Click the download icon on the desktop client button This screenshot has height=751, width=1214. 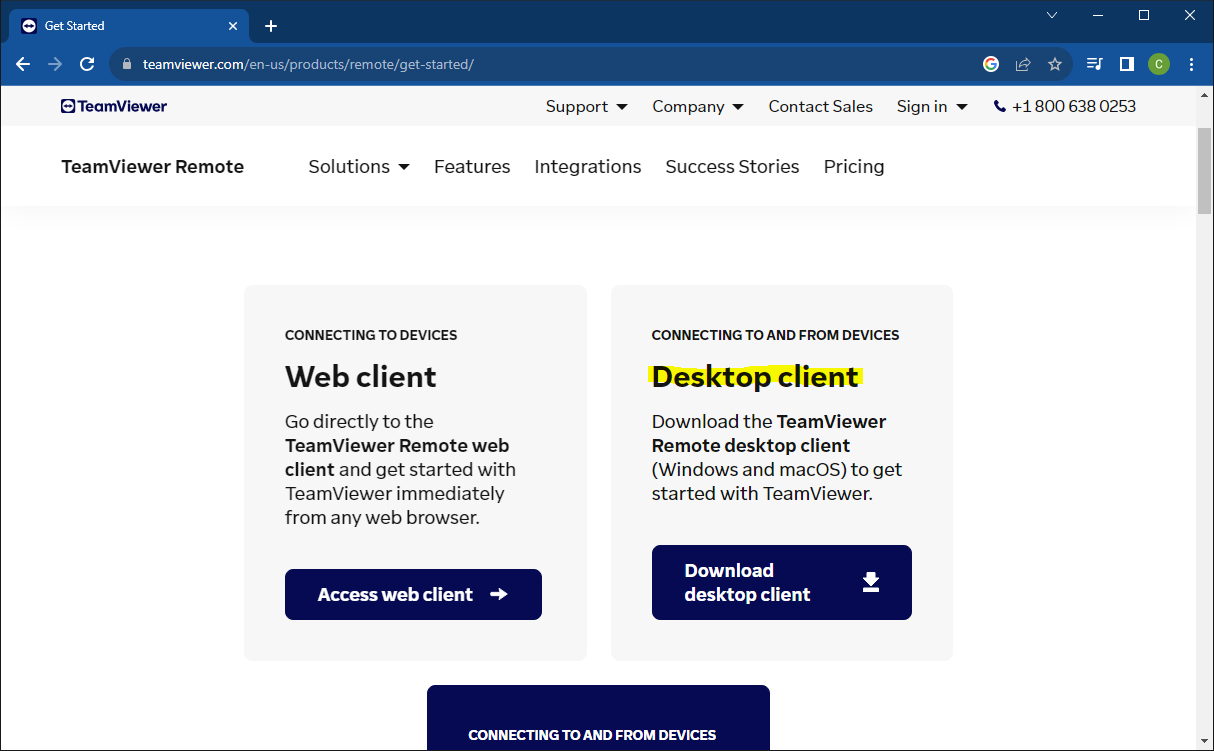pos(871,581)
